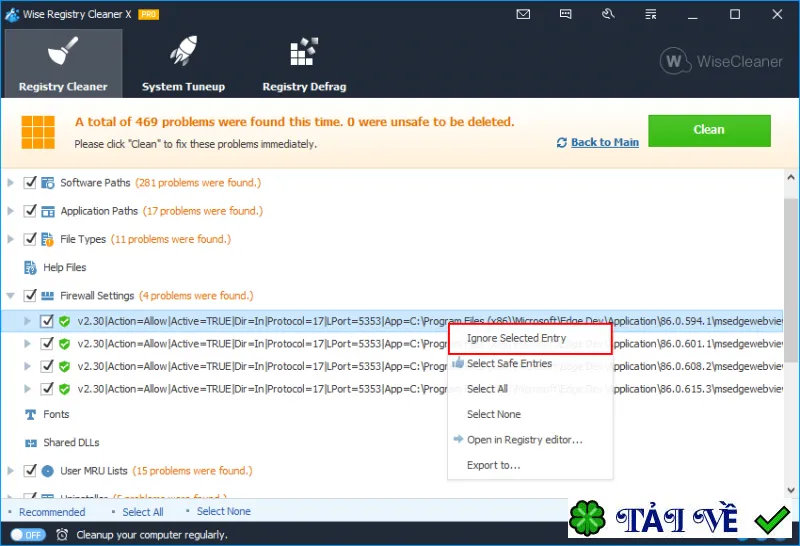Open the Registry Defrag tab
This screenshot has height=546, width=800.
304,63
